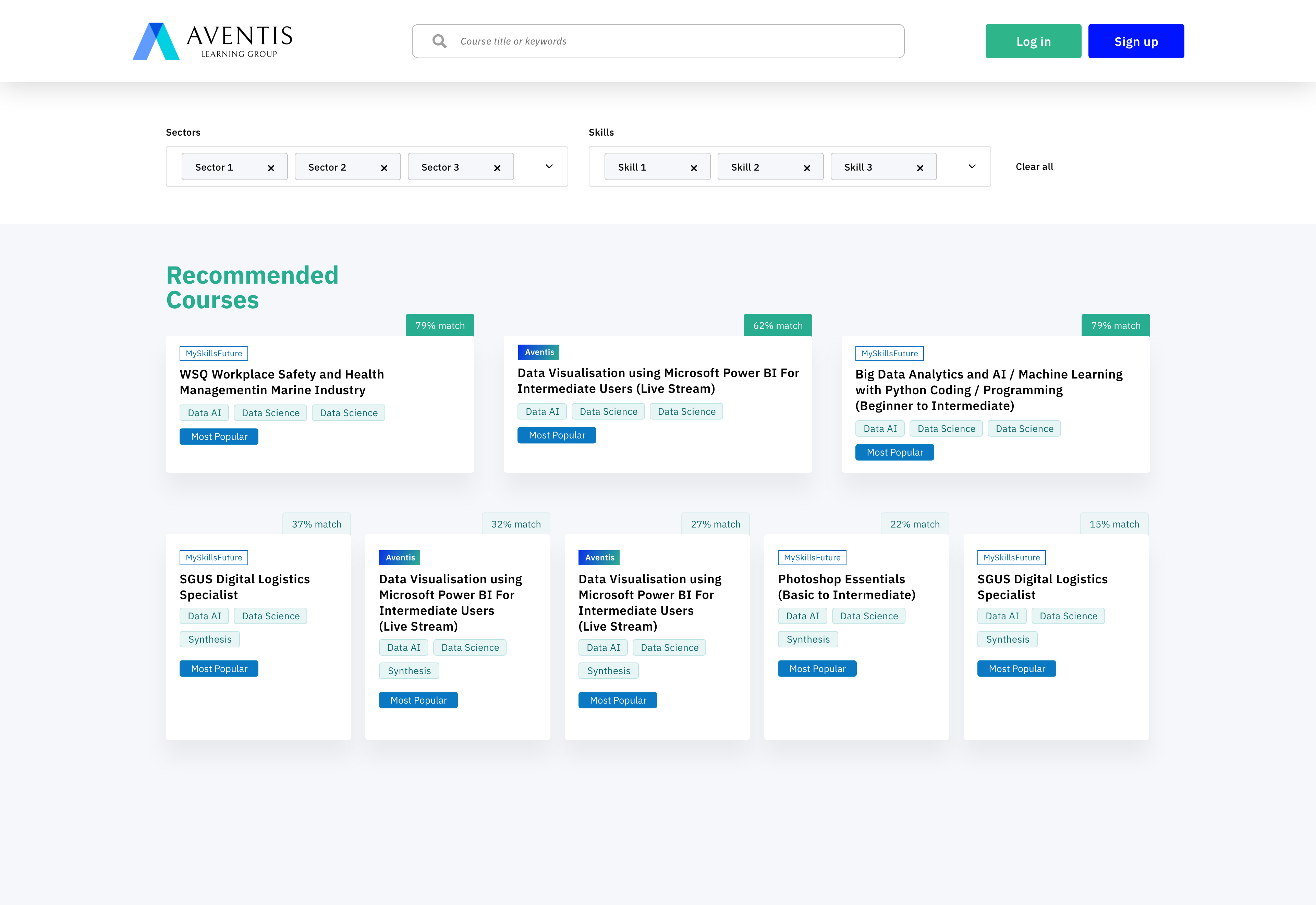Open Photoshop Essentials course title
Screen dimensions: 1316x905
coord(846,587)
